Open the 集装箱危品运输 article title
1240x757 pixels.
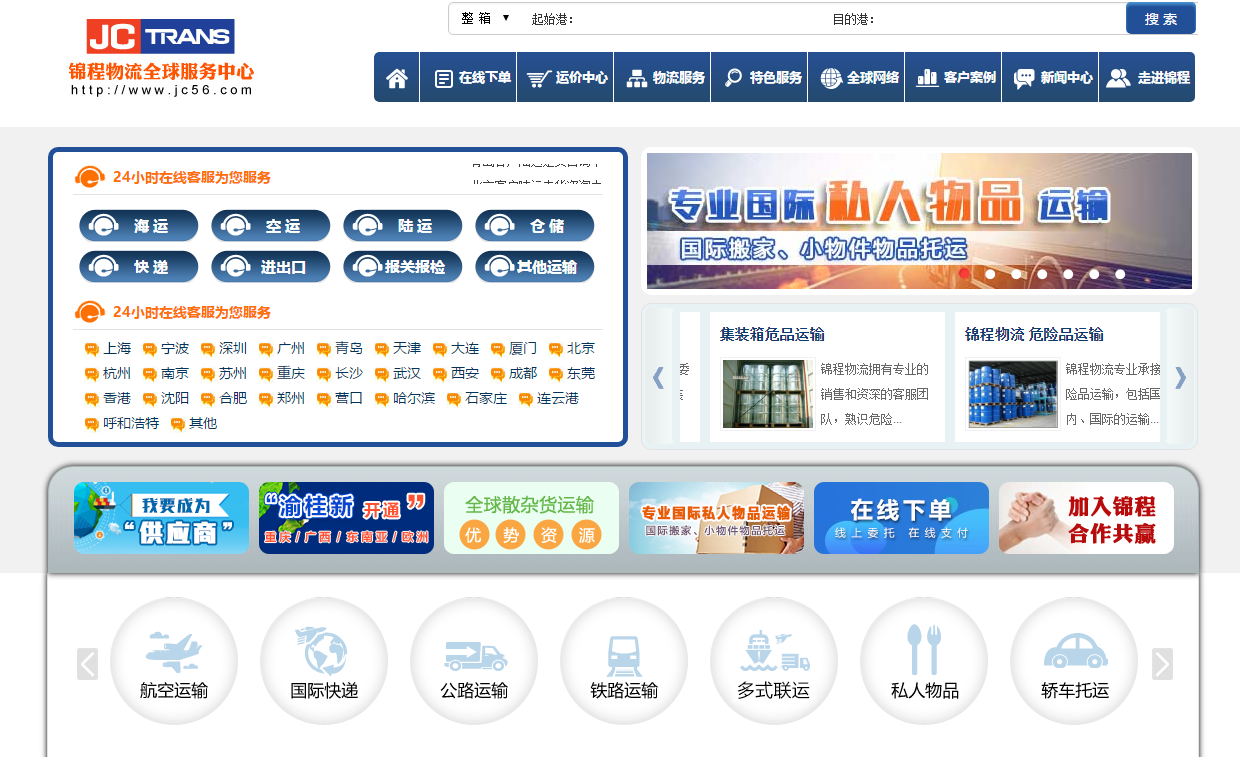(772, 334)
